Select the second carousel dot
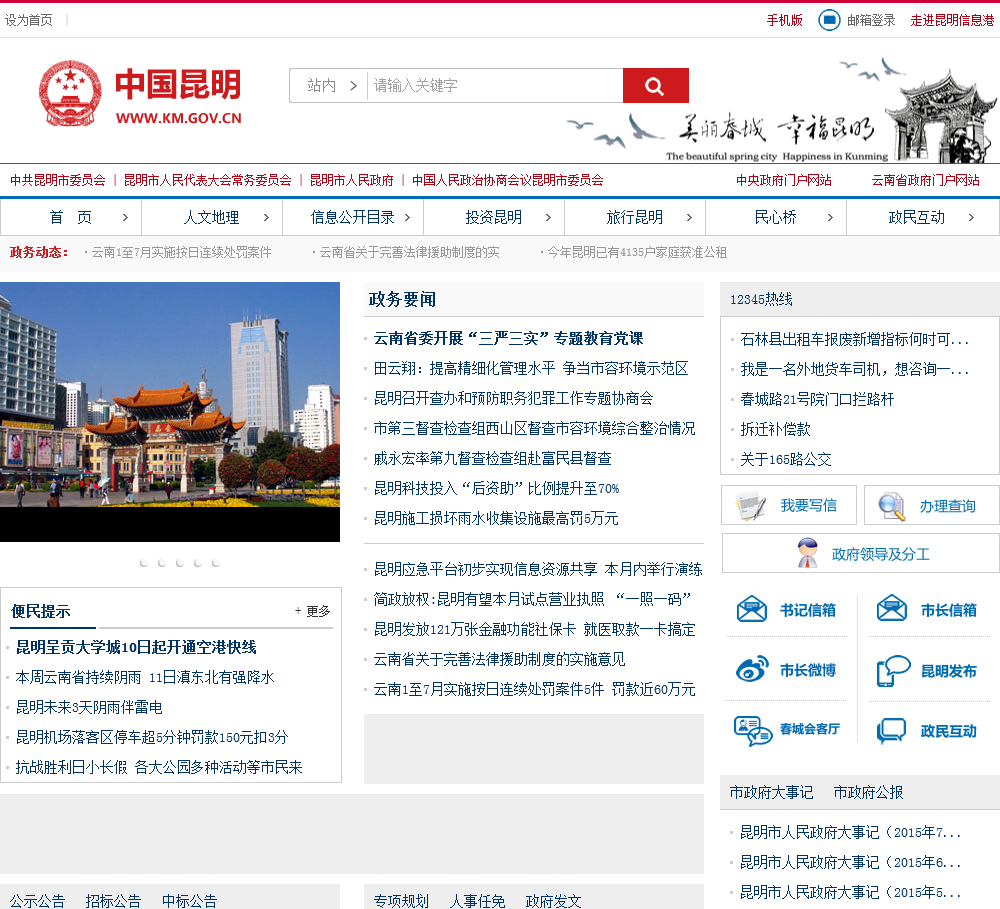Viewport: 1000px width, 909px height. click(162, 563)
